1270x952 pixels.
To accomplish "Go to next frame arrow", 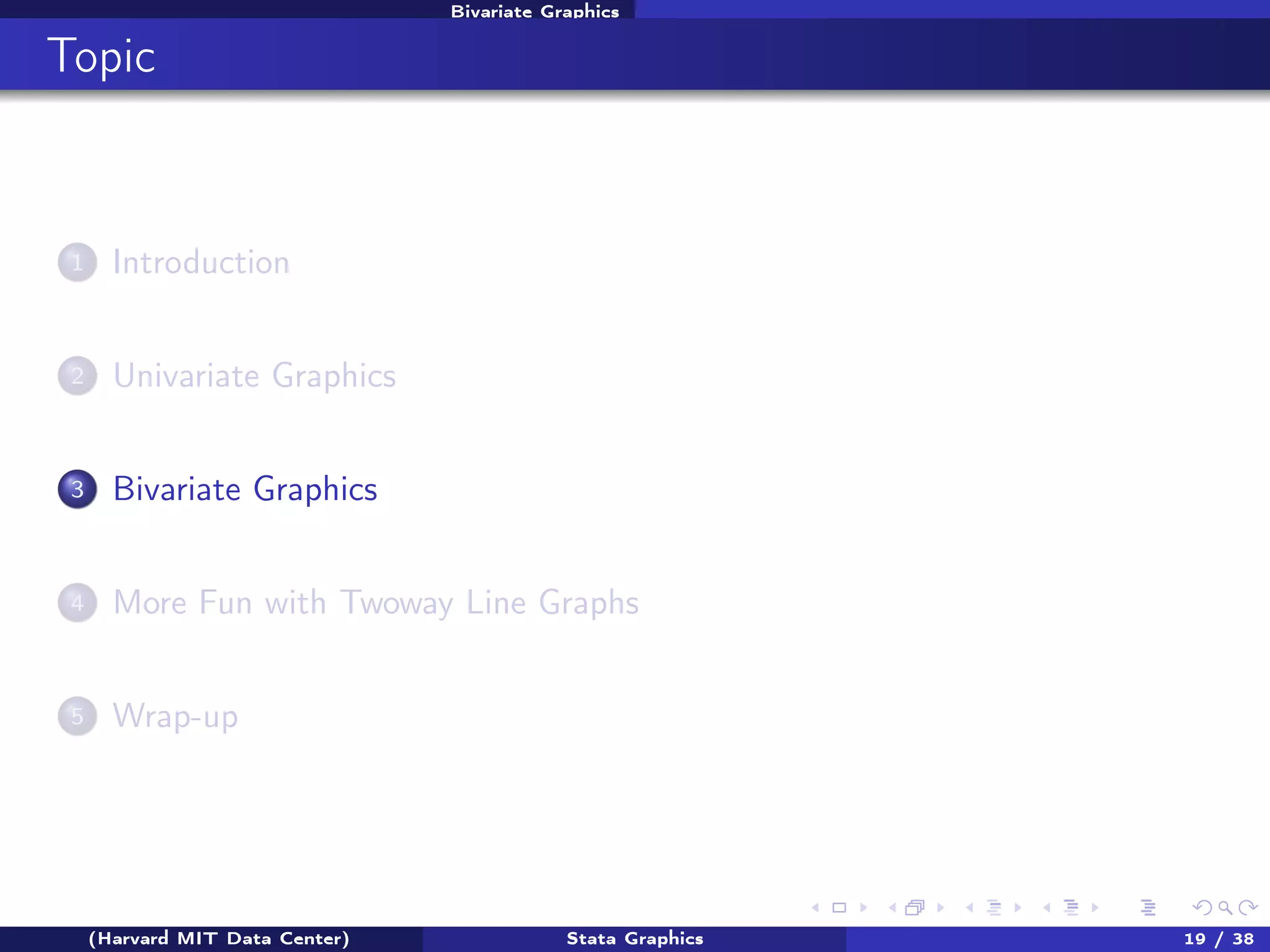I will 941,908.
